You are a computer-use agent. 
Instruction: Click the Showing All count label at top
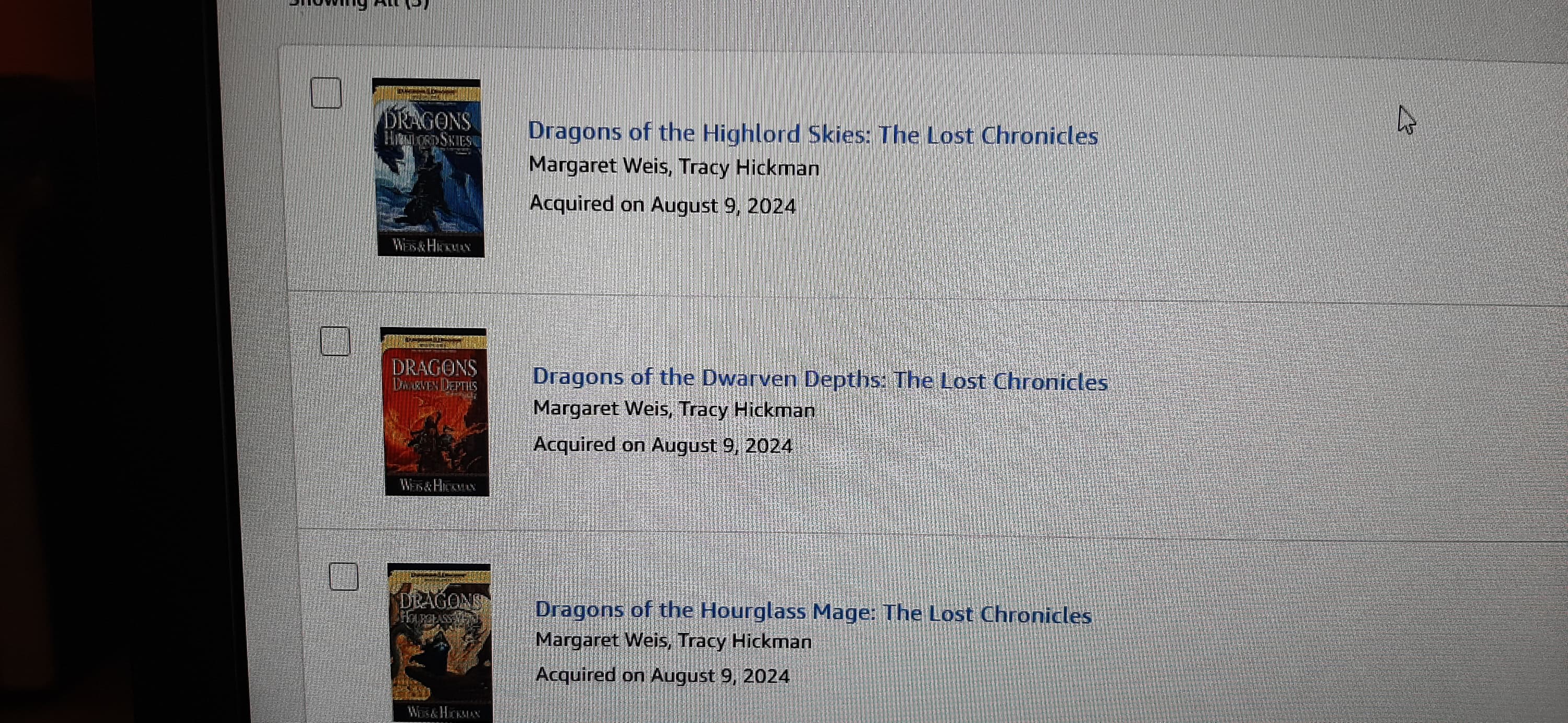coord(359,4)
